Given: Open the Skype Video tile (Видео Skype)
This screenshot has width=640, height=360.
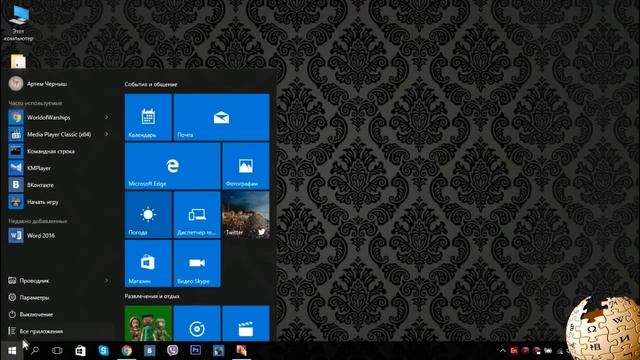Looking at the screenshot, I should coord(197,264).
